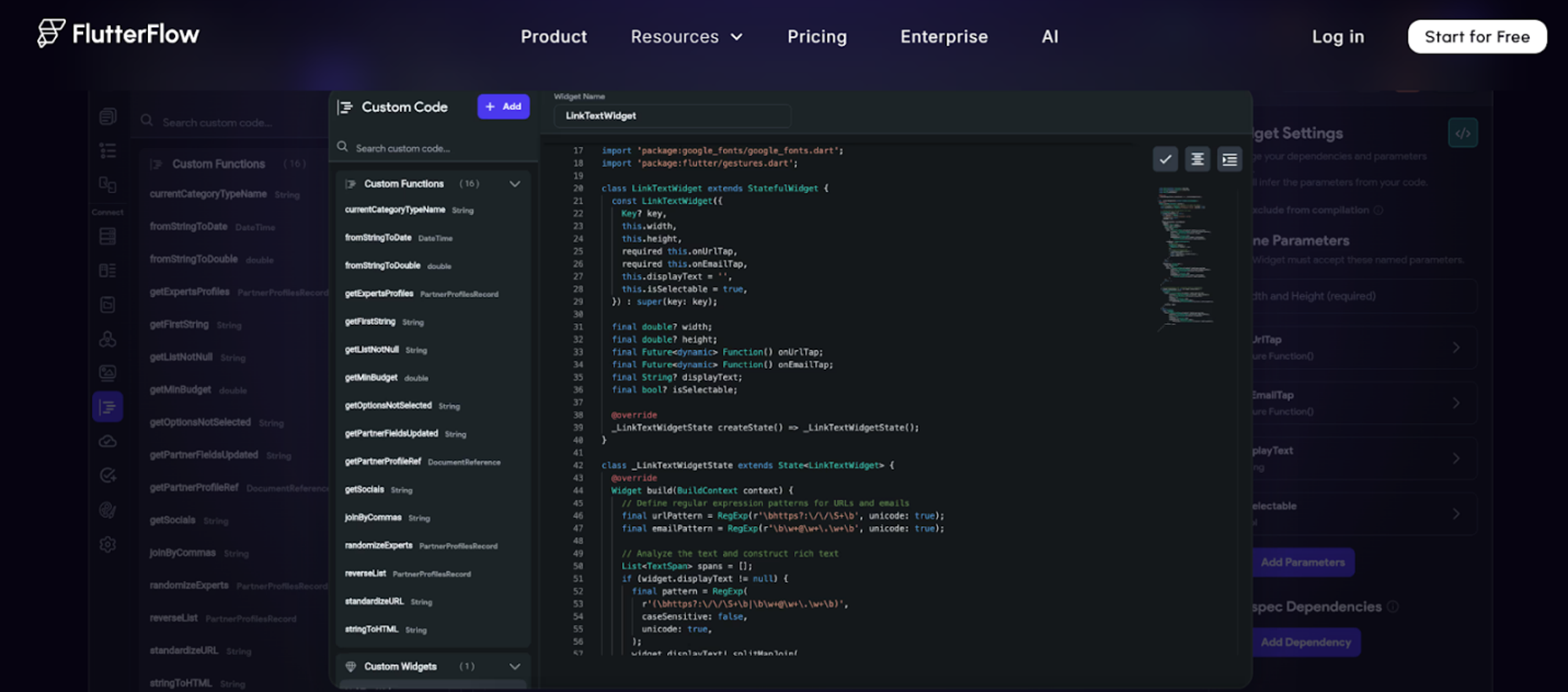Click the LinkTextWidget name input field

pos(672,116)
